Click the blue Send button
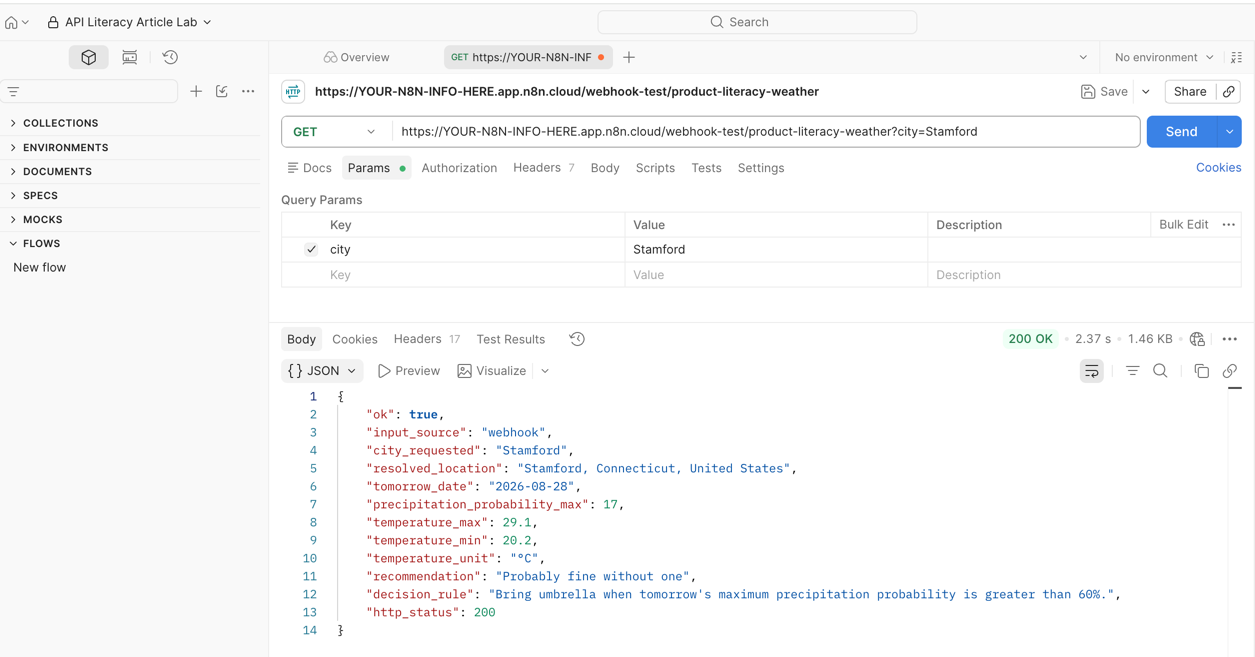The image size is (1255, 657). point(1181,132)
